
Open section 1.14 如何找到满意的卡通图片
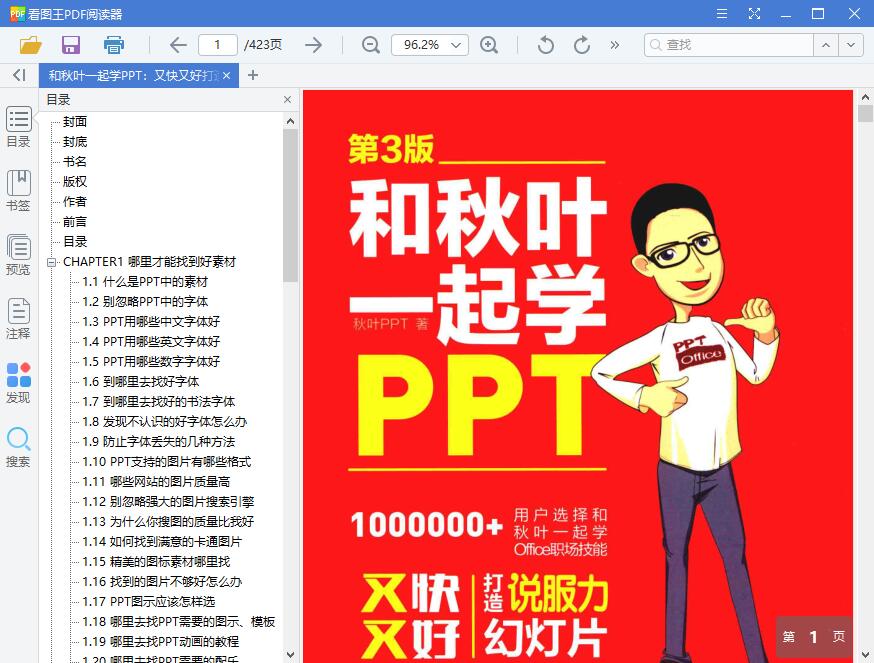(162, 541)
